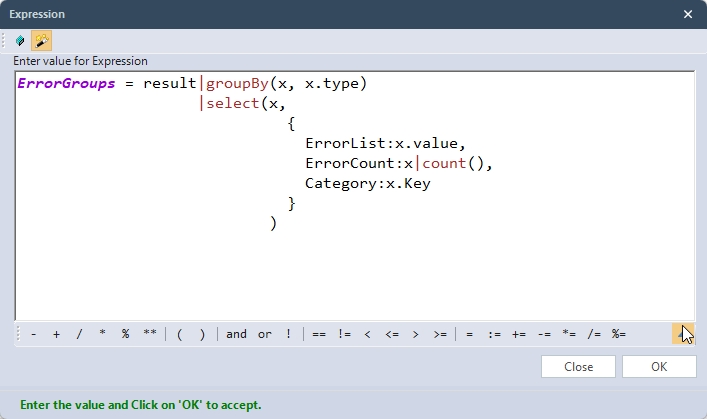
Task: Insert the minus operator
Action: [33, 334]
